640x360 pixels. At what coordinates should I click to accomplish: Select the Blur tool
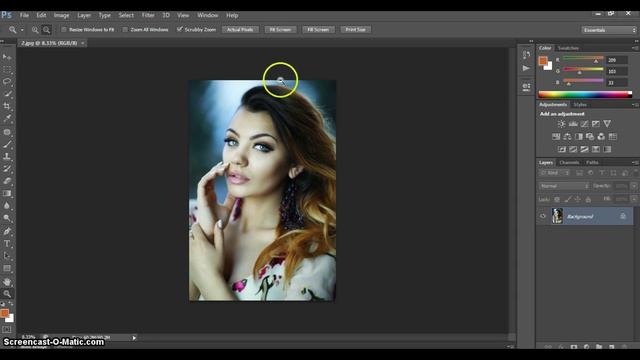(7, 206)
